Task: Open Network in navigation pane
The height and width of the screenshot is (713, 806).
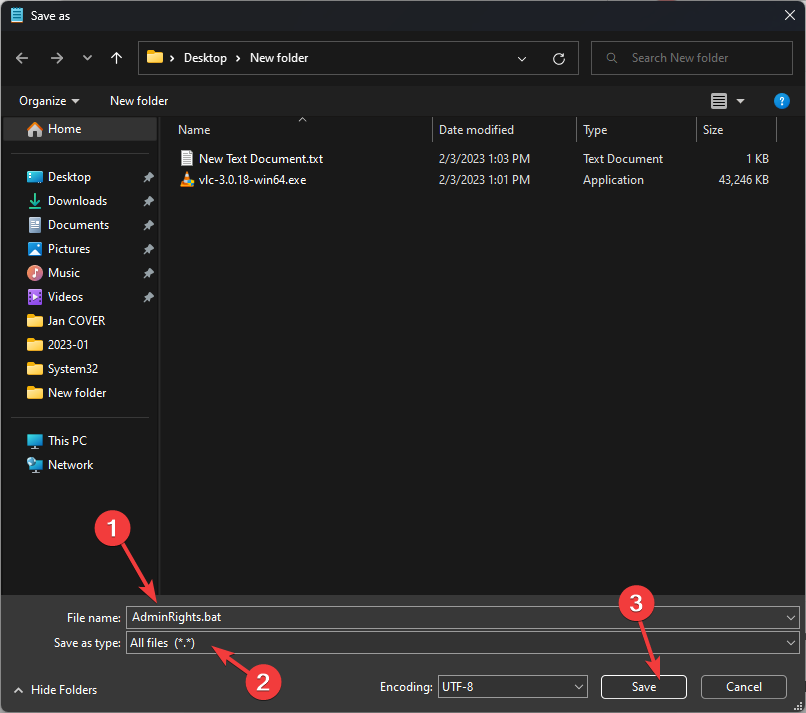Action: (x=70, y=465)
